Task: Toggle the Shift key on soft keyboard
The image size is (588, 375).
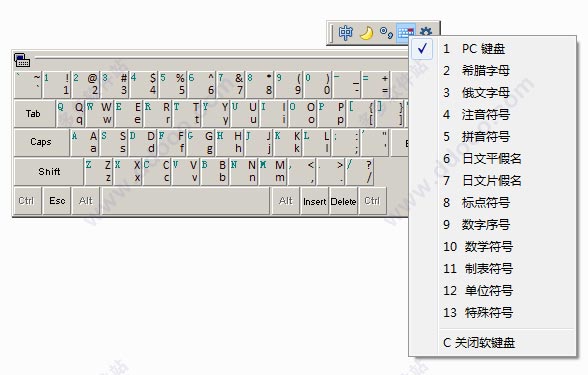Action: pos(49,172)
